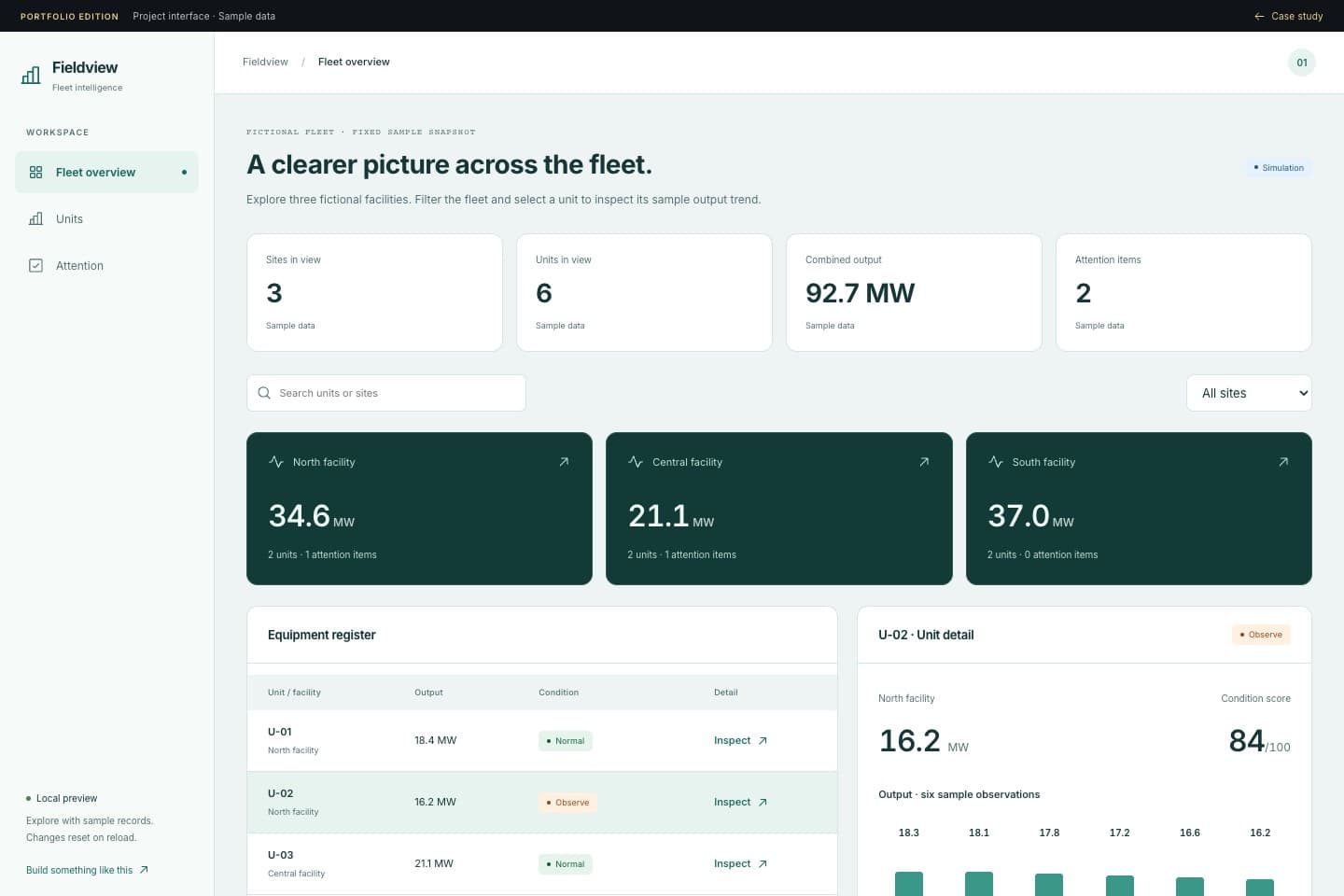Screen dimensions: 1344x896
Task: Click the Local preview status text
Action: pyautogui.click(x=66, y=799)
